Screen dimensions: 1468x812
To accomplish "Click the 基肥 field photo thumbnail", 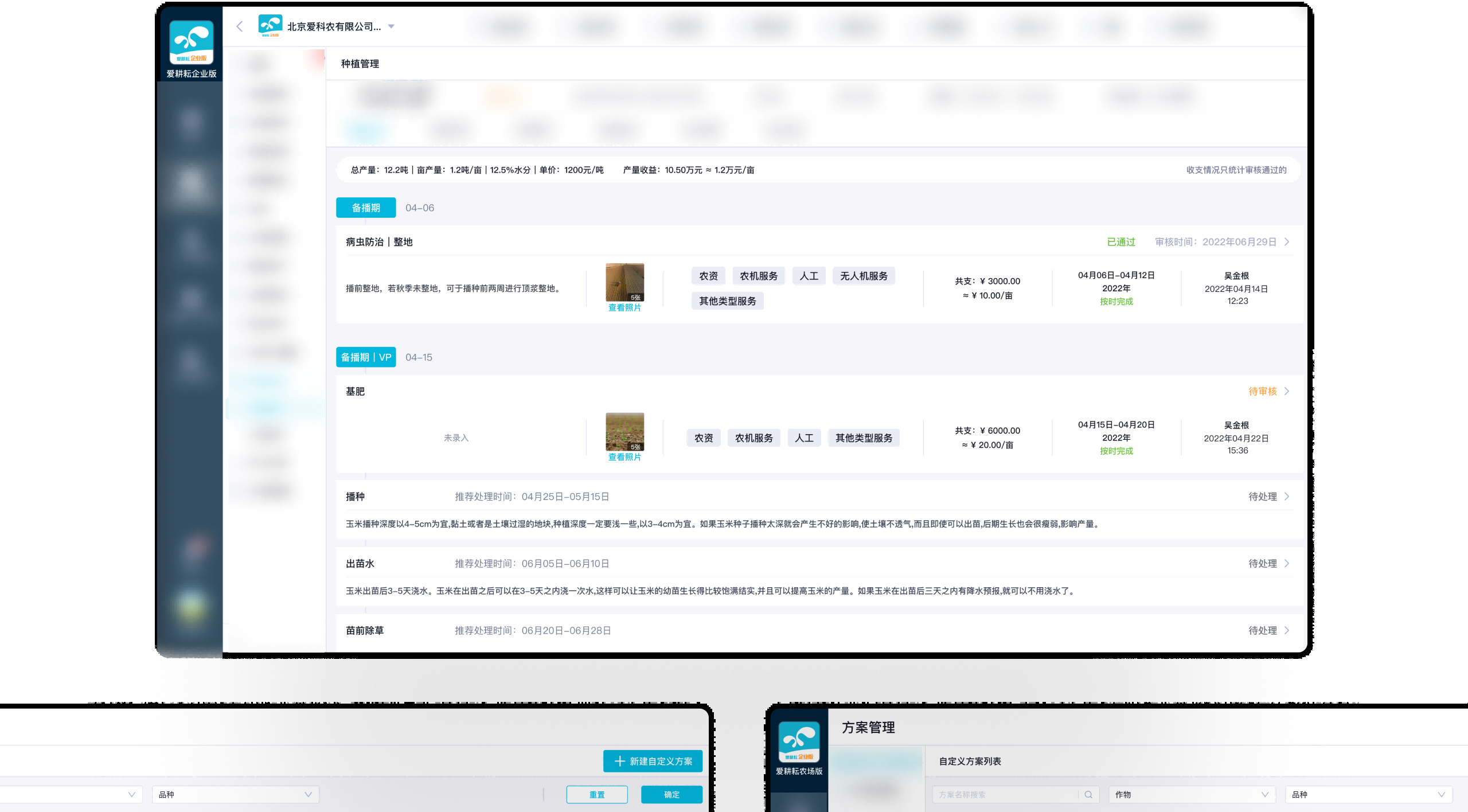I will click(624, 431).
